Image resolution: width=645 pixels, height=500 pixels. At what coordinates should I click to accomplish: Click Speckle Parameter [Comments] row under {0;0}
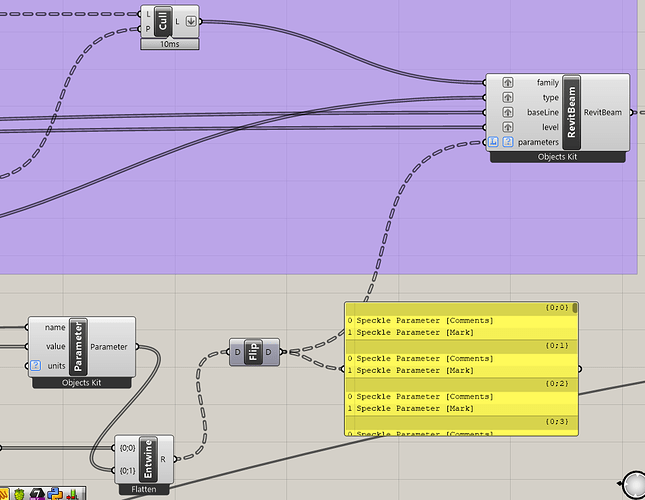click(459, 320)
